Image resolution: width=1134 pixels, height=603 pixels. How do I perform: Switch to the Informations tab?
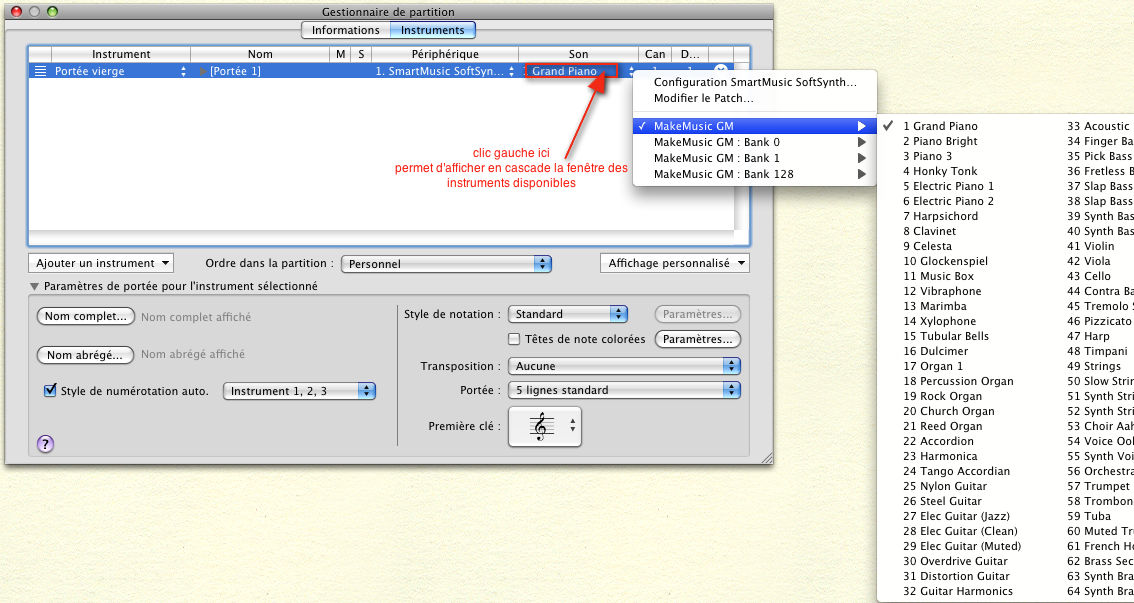(x=345, y=30)
